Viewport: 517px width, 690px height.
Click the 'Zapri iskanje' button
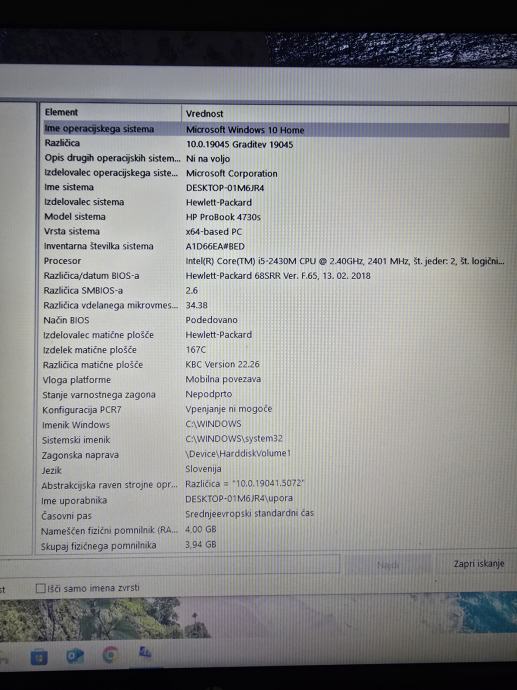tap(479, 564)
